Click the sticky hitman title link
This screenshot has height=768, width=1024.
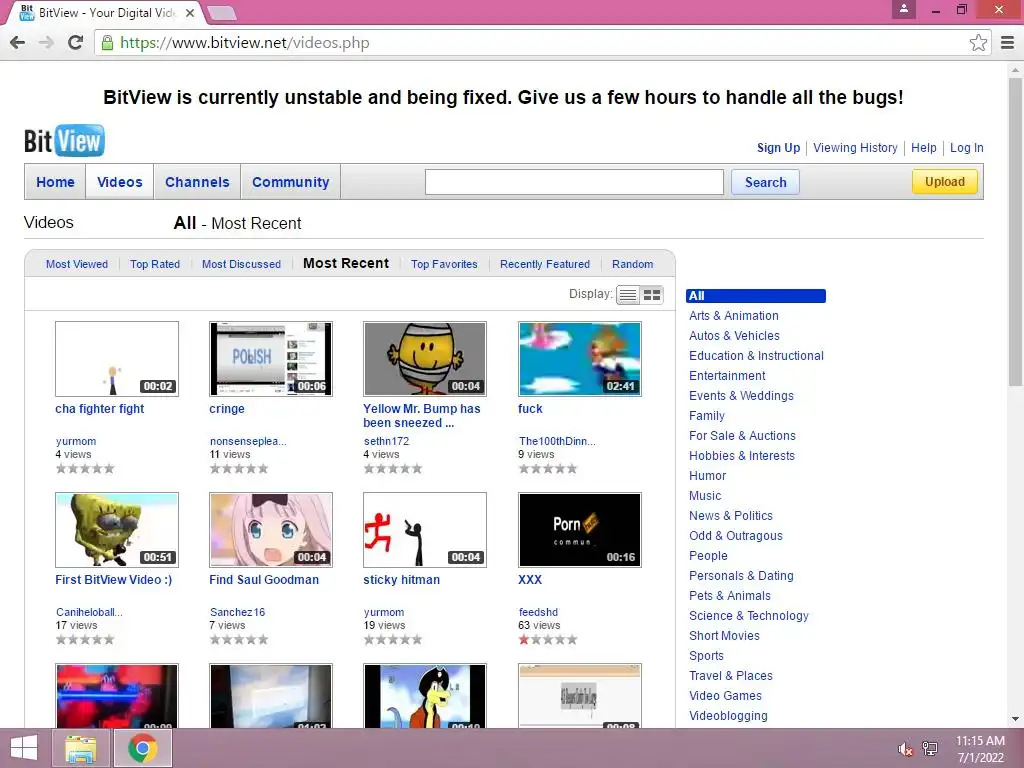tap(402, 579)
